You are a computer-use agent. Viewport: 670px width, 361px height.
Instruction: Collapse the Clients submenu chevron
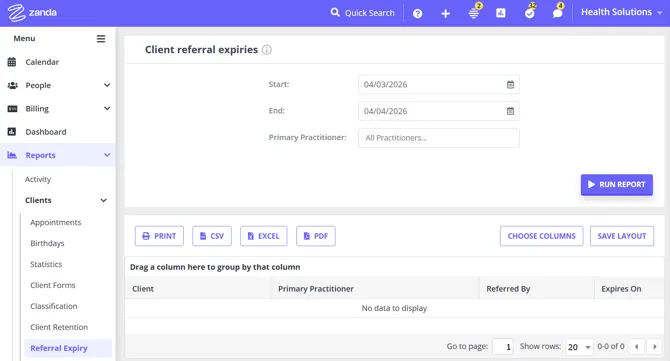[103, 200]
